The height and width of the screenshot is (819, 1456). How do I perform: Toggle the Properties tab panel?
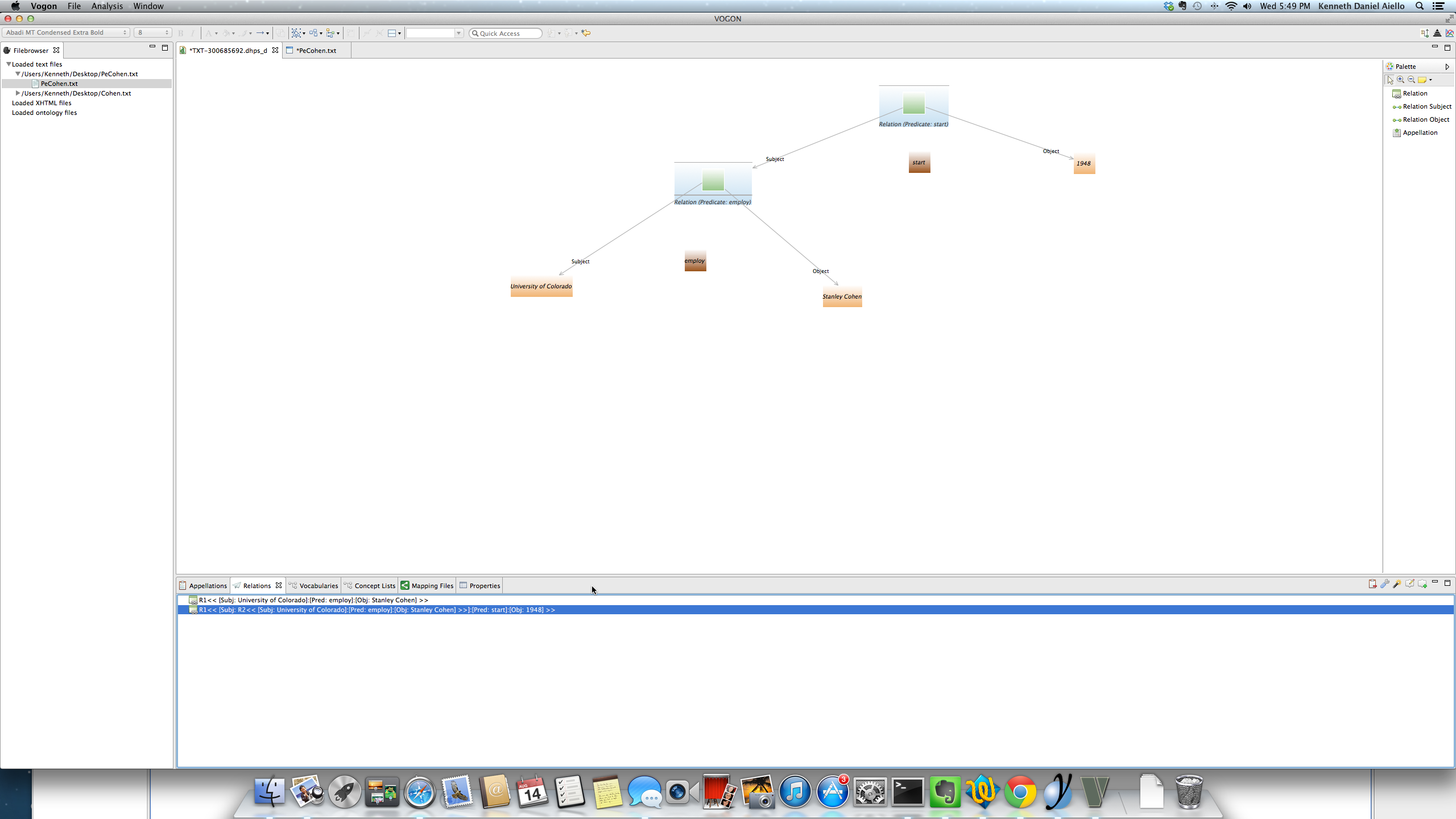[485, 585]
